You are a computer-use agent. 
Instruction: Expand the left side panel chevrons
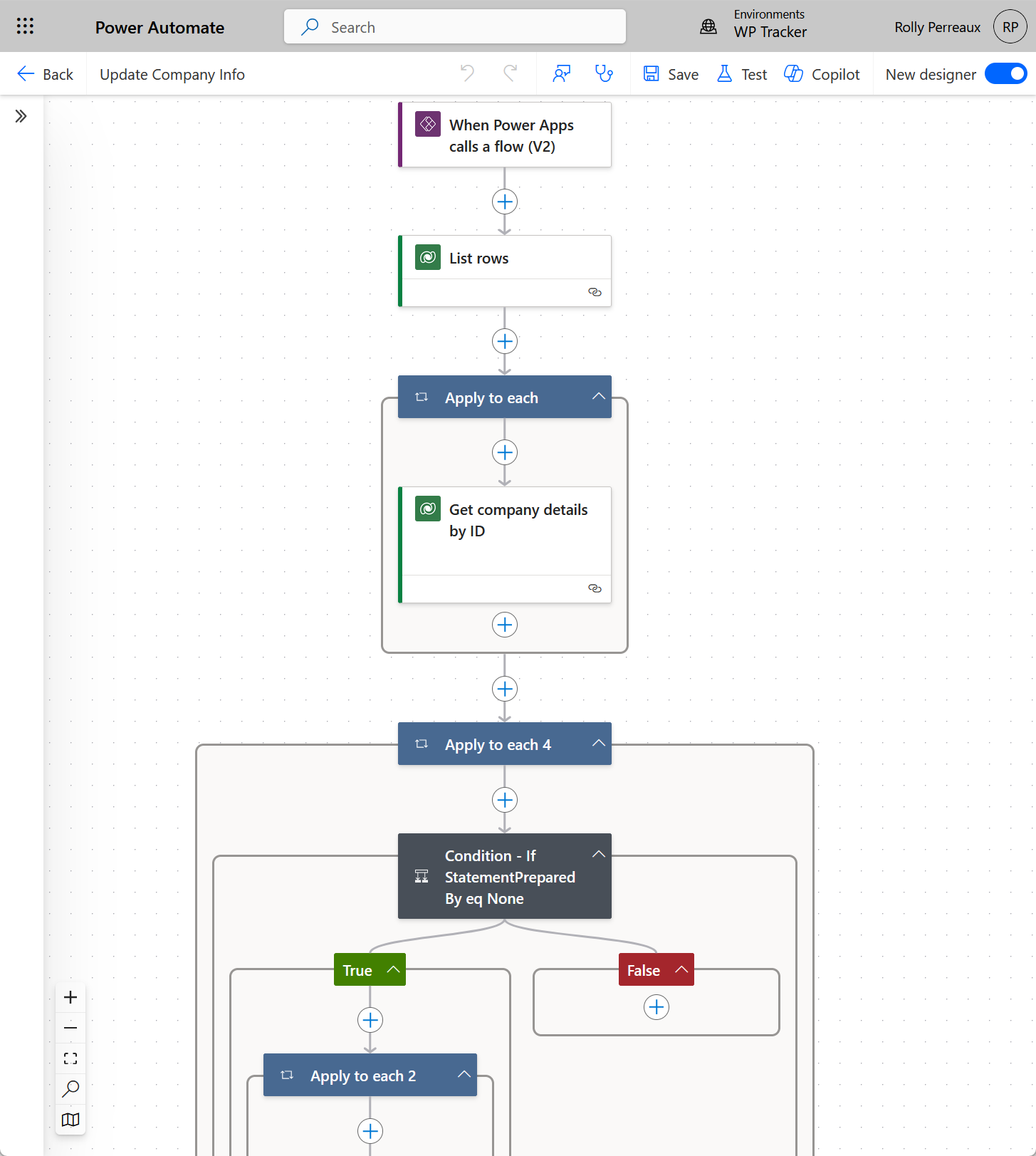(21, 116)
